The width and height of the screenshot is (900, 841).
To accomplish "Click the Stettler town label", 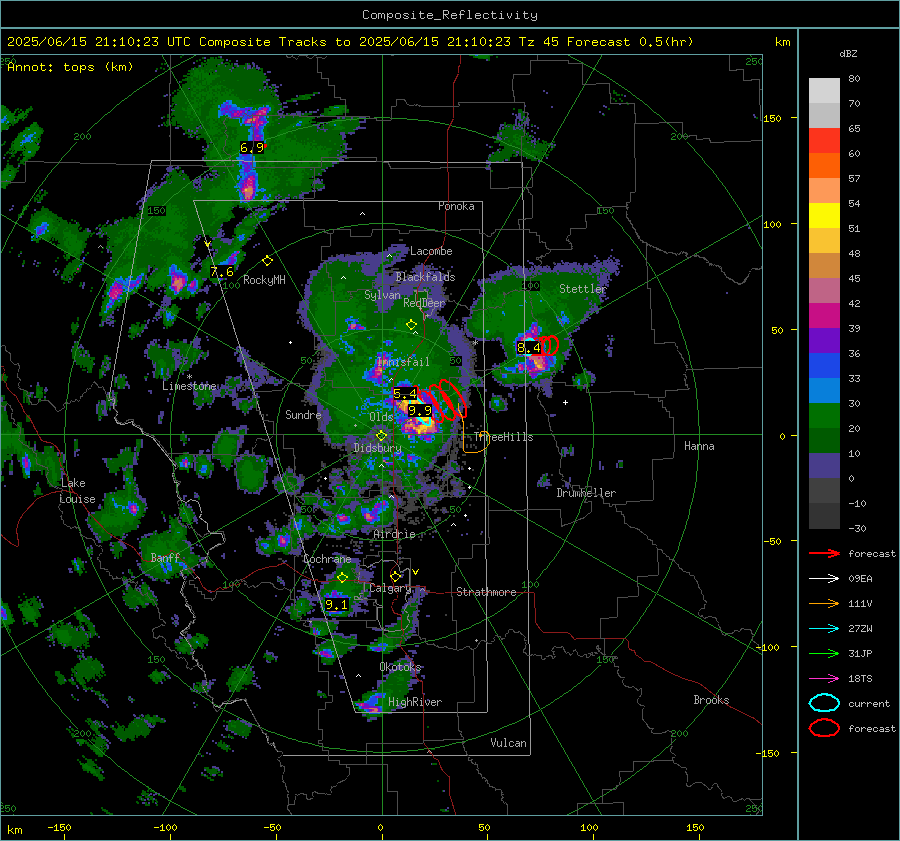I will tap(583, 289).
